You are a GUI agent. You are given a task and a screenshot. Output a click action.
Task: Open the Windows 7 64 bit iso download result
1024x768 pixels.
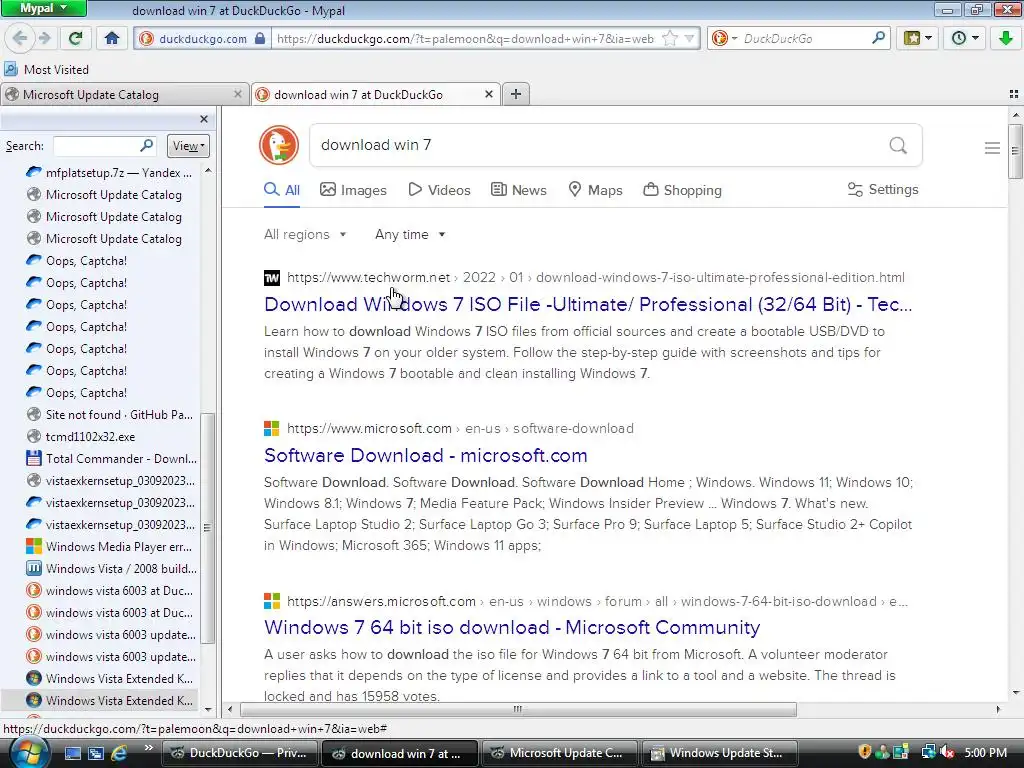click(512, 627)
